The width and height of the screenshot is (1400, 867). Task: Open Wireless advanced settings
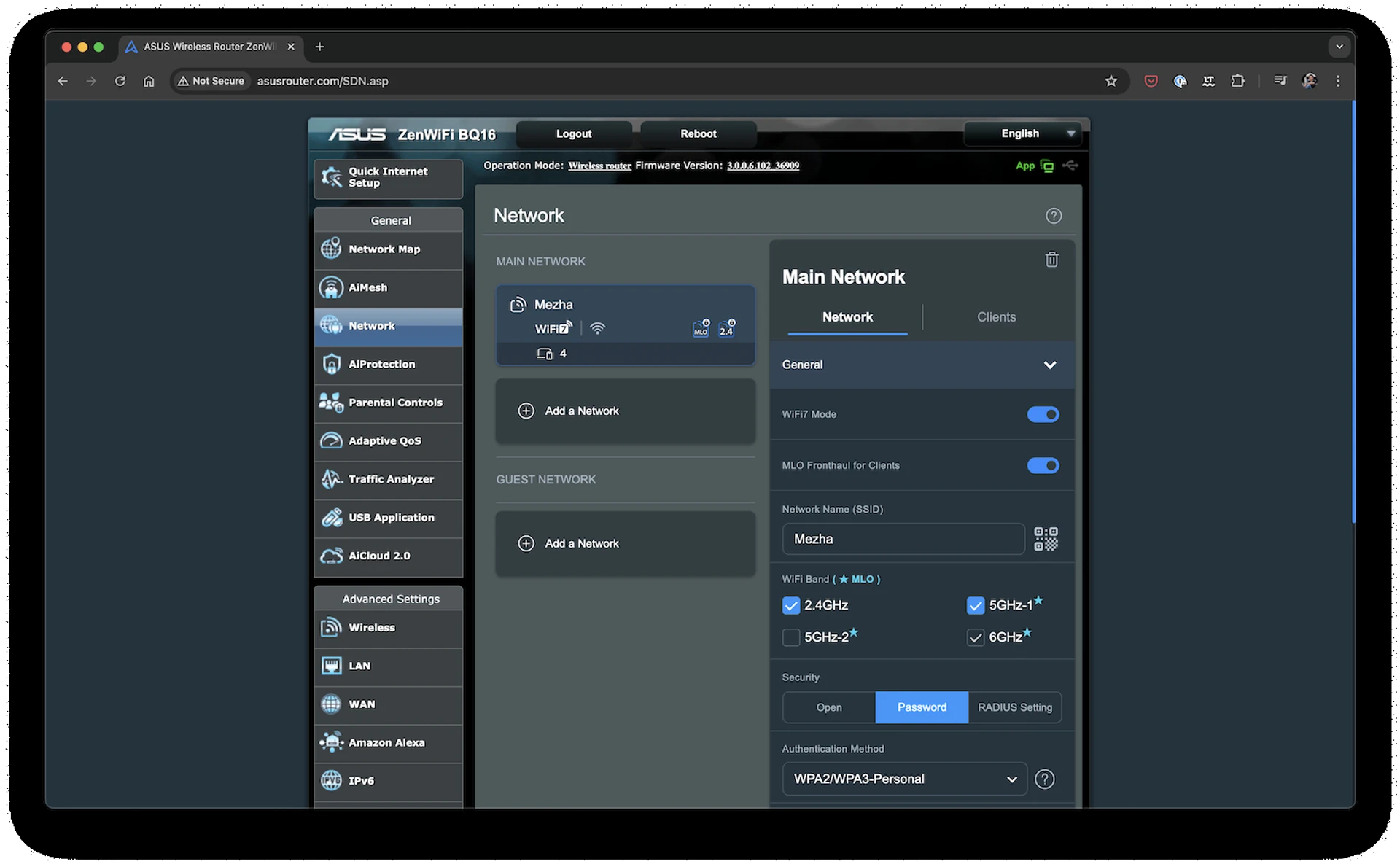click(388, 628)
